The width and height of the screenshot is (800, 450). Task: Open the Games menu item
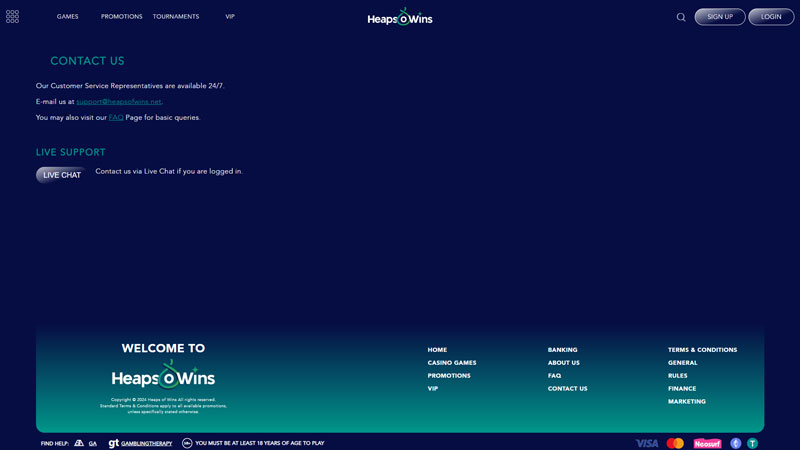(x=68, y=17)
